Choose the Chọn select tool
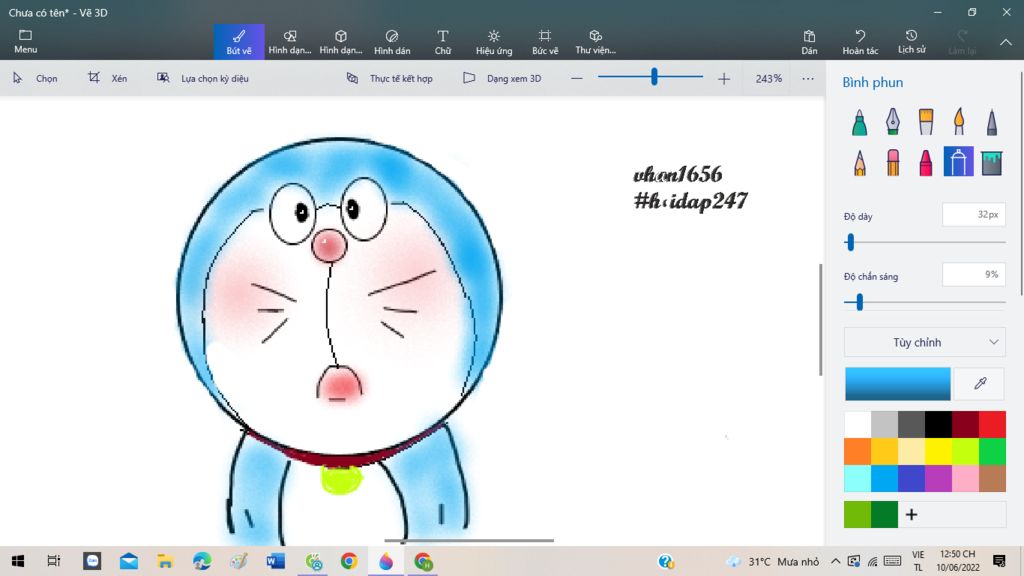The width and height of the screenshot is (1024, 576). (35, 78)
